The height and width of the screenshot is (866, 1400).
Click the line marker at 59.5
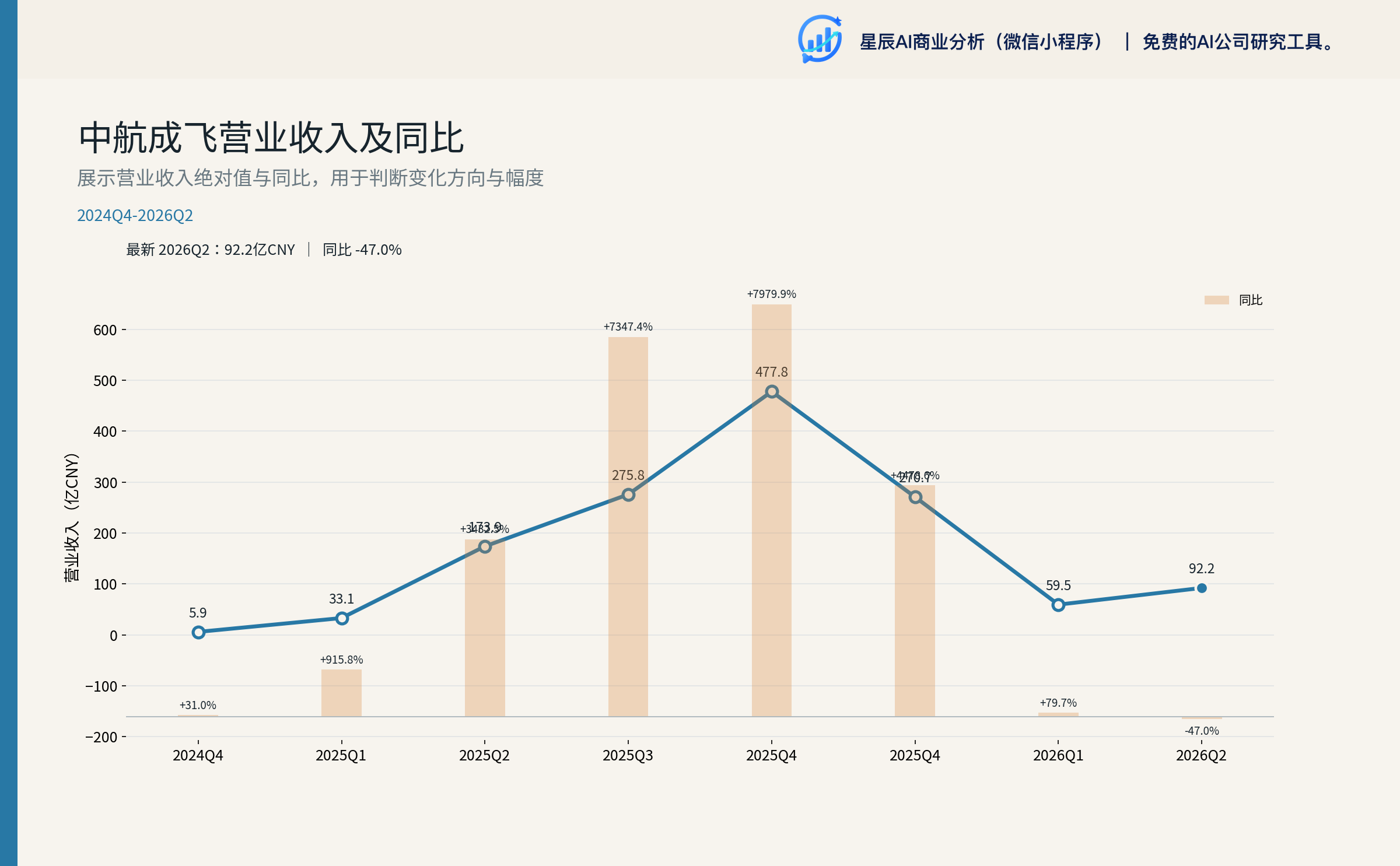point(1058,605)
